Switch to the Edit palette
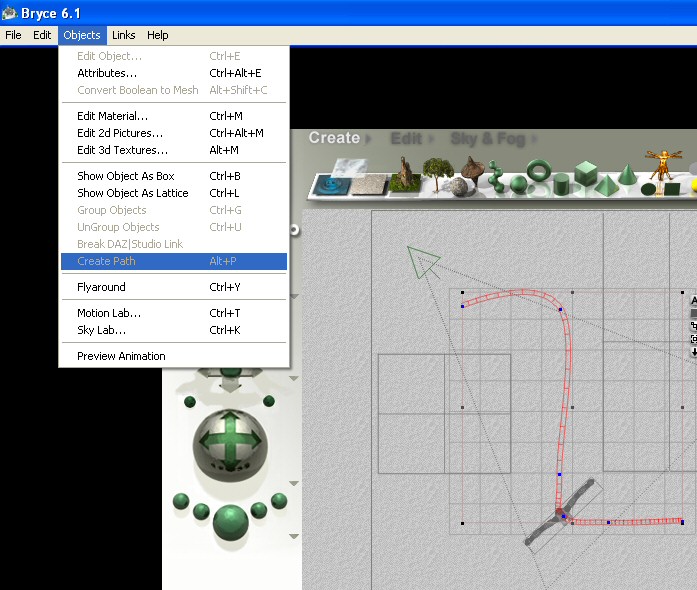Image resolution: width=697 pixels, height=590 pixels. [406, 139]
